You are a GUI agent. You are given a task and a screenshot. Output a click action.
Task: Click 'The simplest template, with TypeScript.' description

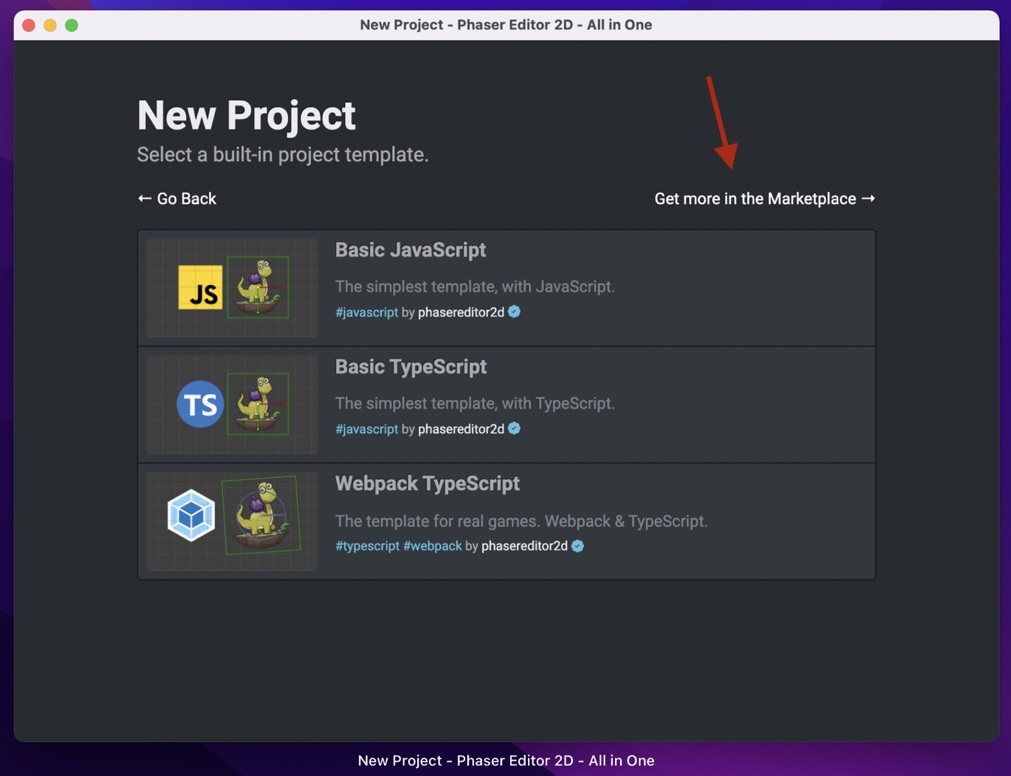pyautogui.click(x=475, y=403)
